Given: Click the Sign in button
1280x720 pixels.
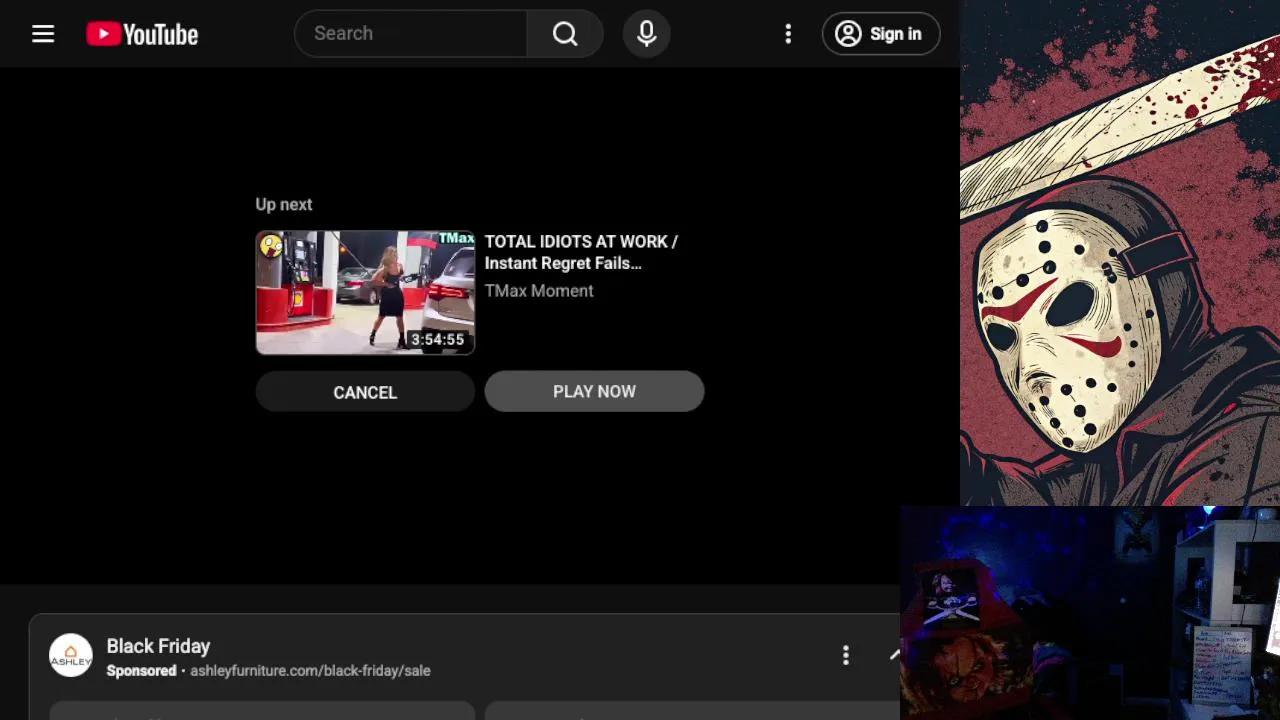Looking at the screenshot, I should tap(881, 34).
